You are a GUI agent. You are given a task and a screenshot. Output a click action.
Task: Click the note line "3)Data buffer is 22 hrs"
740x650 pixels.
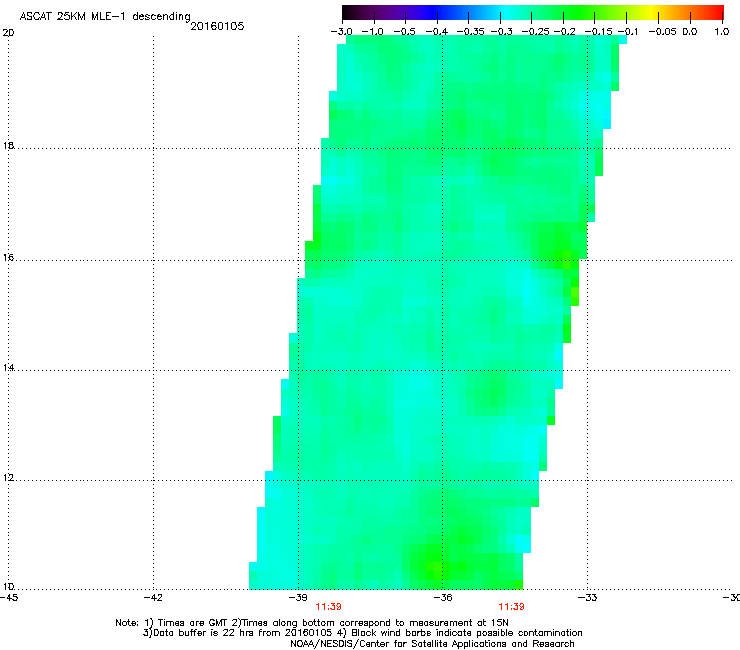pos(362,633)
